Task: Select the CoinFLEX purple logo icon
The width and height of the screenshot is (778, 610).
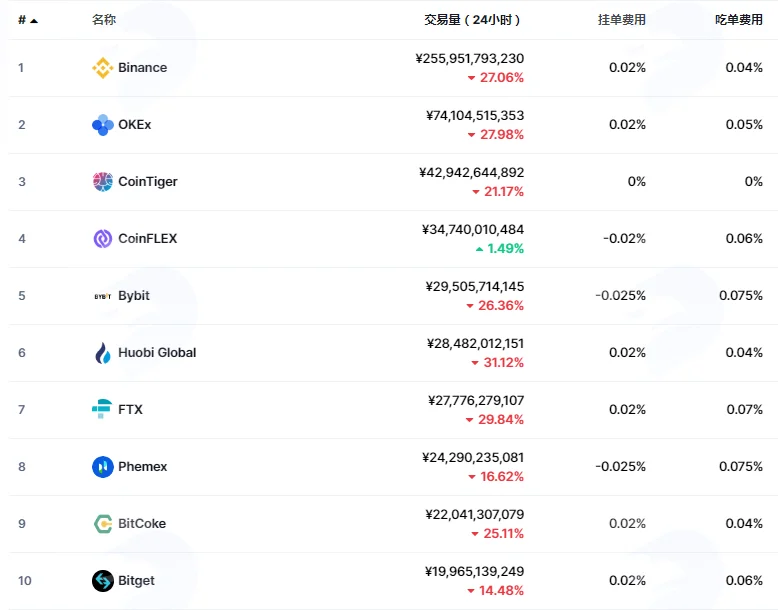Action: pyautogui.click(x=103, y=239)
